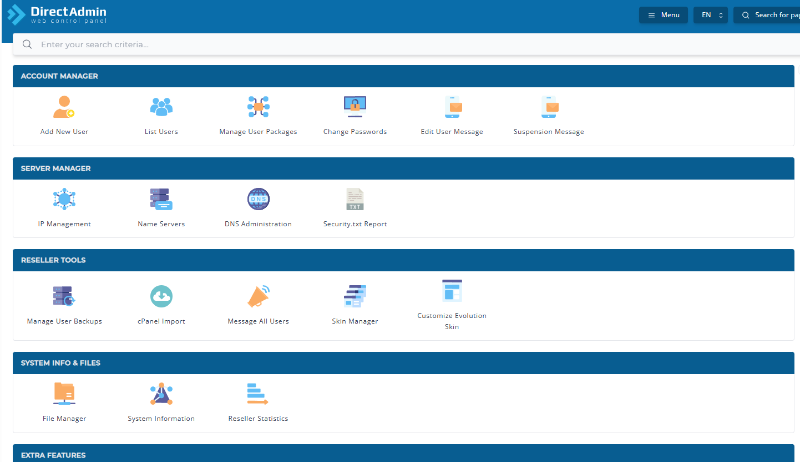Open the Suspension Message icon
The width and height of the screenshot is (800, 462).
tap(549, 107)
